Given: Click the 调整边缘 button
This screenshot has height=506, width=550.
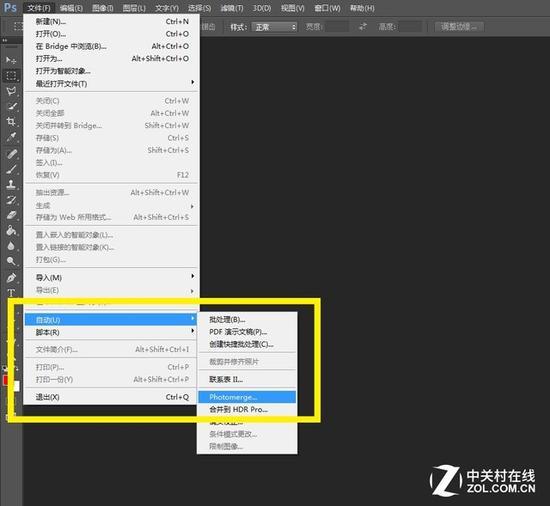Looking at the screenshot, I should coord(459,27).
